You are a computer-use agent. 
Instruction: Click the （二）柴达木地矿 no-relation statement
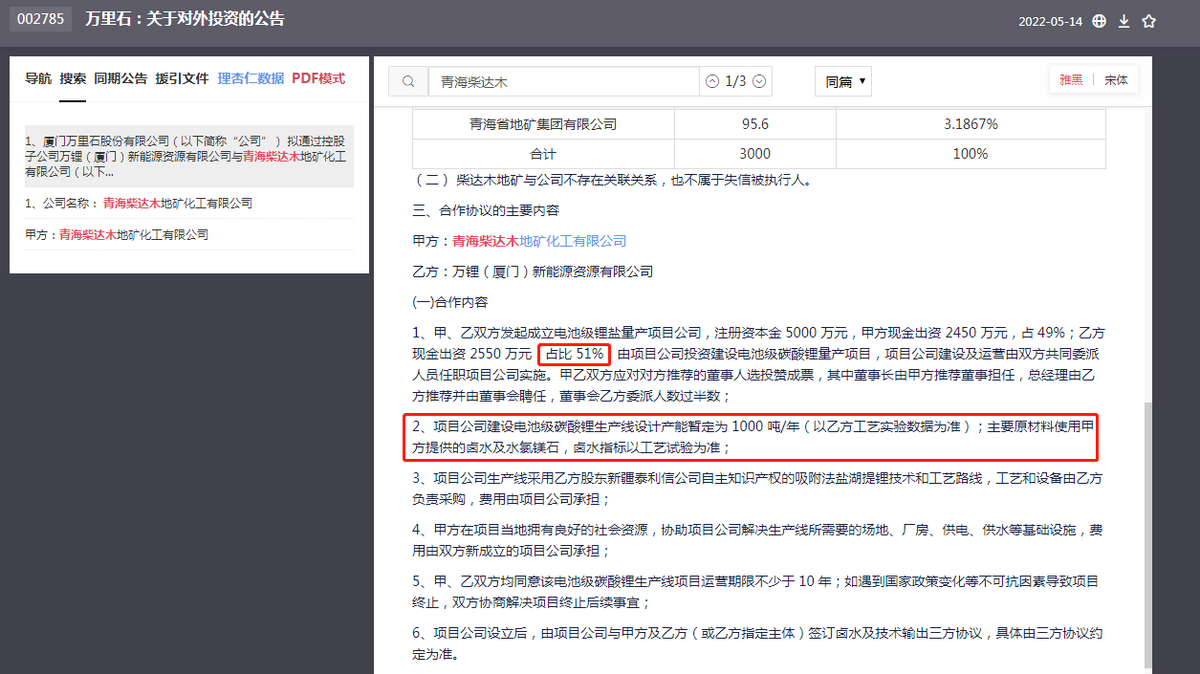[612, 181]
